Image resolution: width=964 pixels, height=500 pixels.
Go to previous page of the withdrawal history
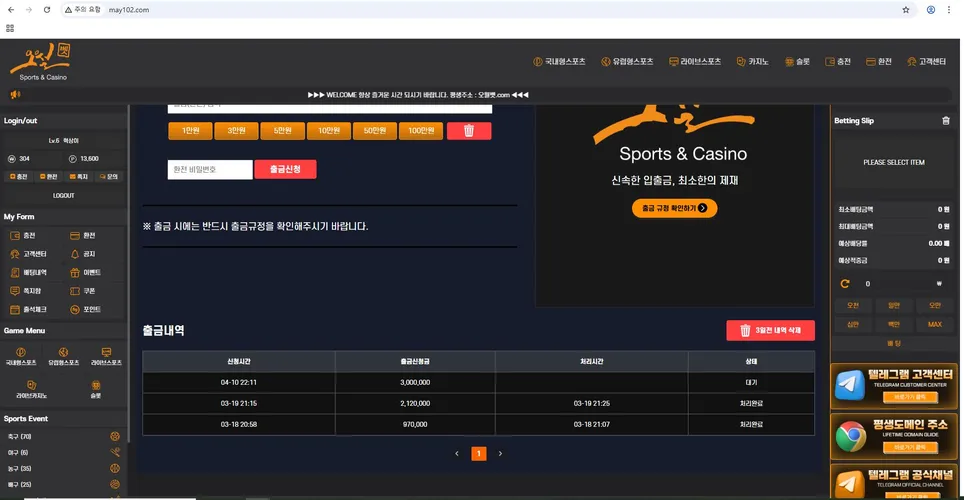pyautogui.click(x=457, y=453)
